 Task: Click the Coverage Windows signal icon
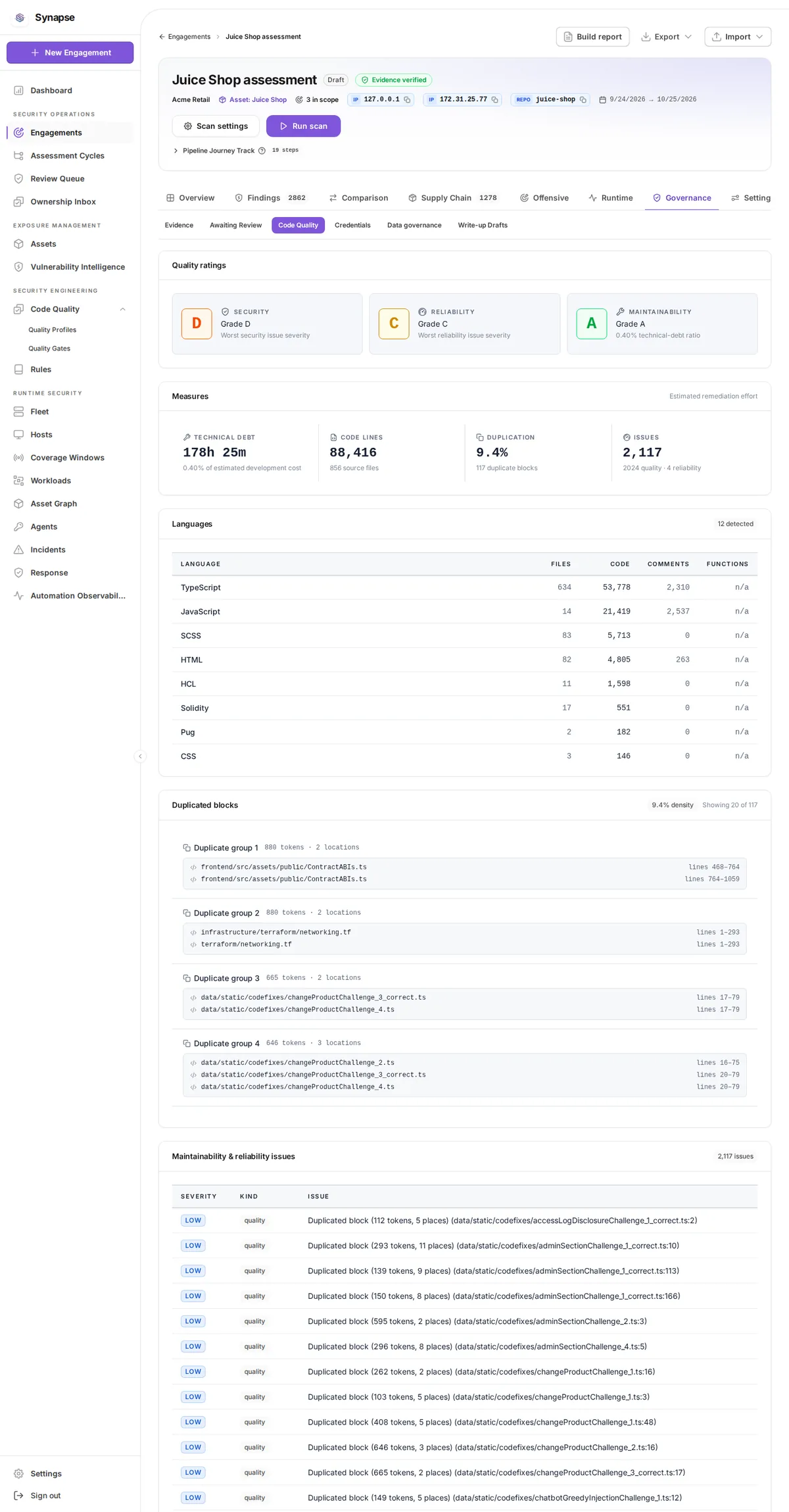coord(18,458)
